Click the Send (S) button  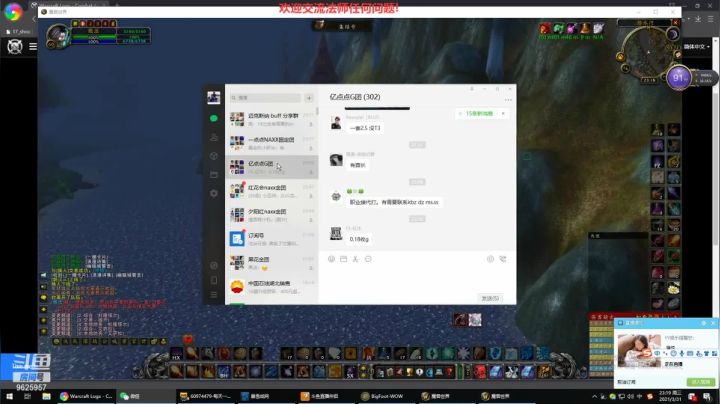[490, 298]
